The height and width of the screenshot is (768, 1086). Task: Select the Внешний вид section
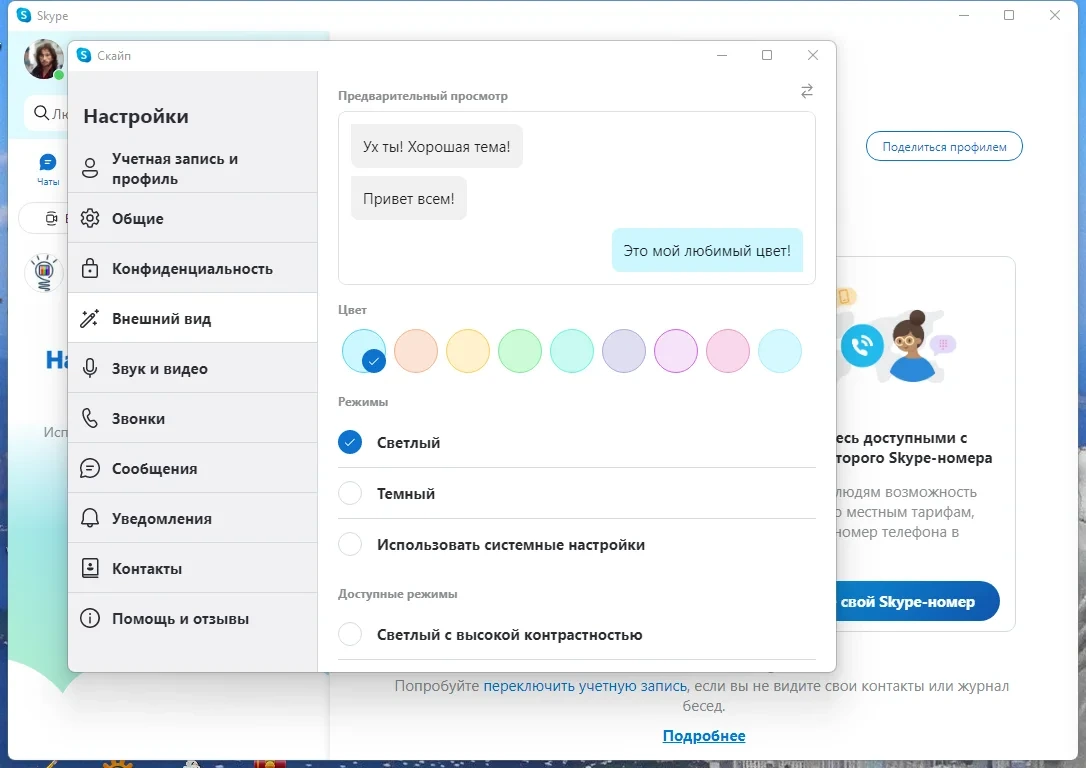click(193, 318)
